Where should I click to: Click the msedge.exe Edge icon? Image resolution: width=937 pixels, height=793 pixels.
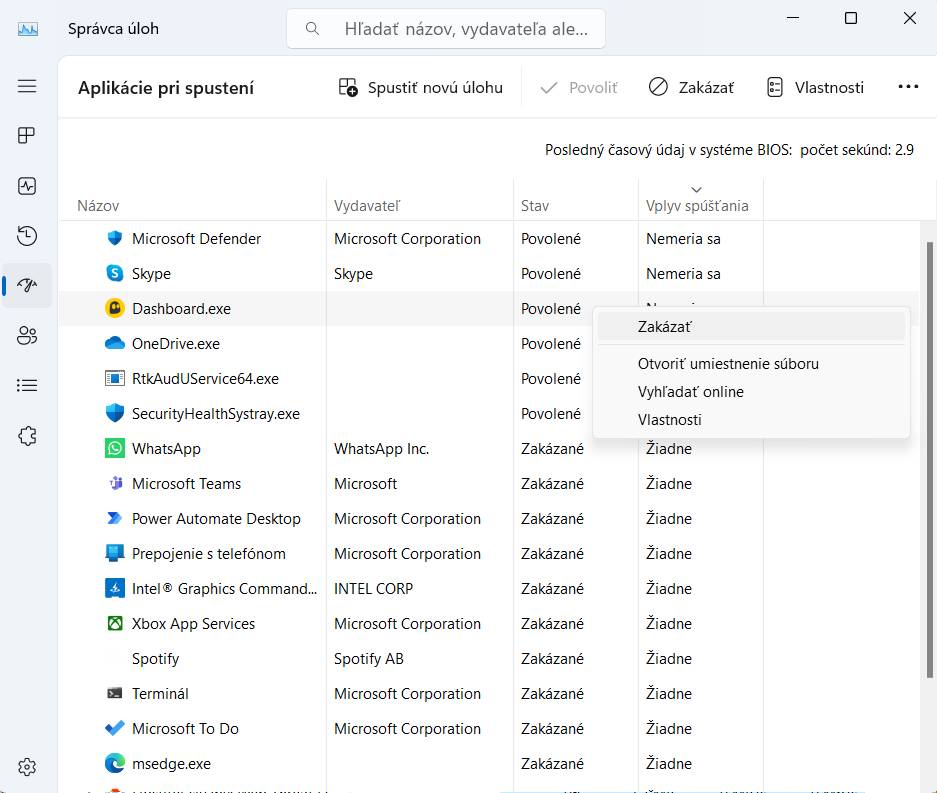tap(115, 763)
